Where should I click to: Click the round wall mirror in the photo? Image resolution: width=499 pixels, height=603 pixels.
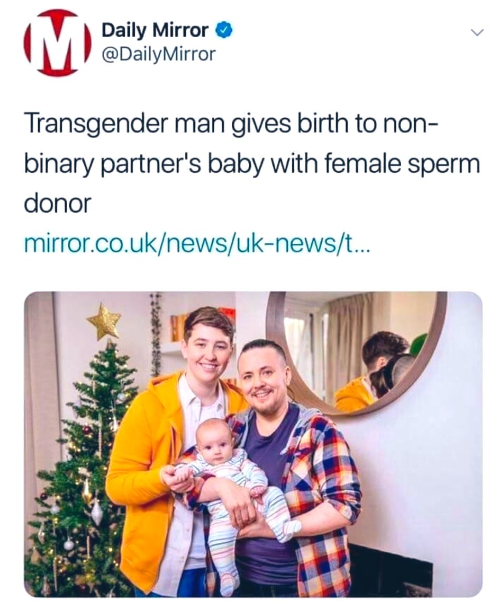coord(356,354)
